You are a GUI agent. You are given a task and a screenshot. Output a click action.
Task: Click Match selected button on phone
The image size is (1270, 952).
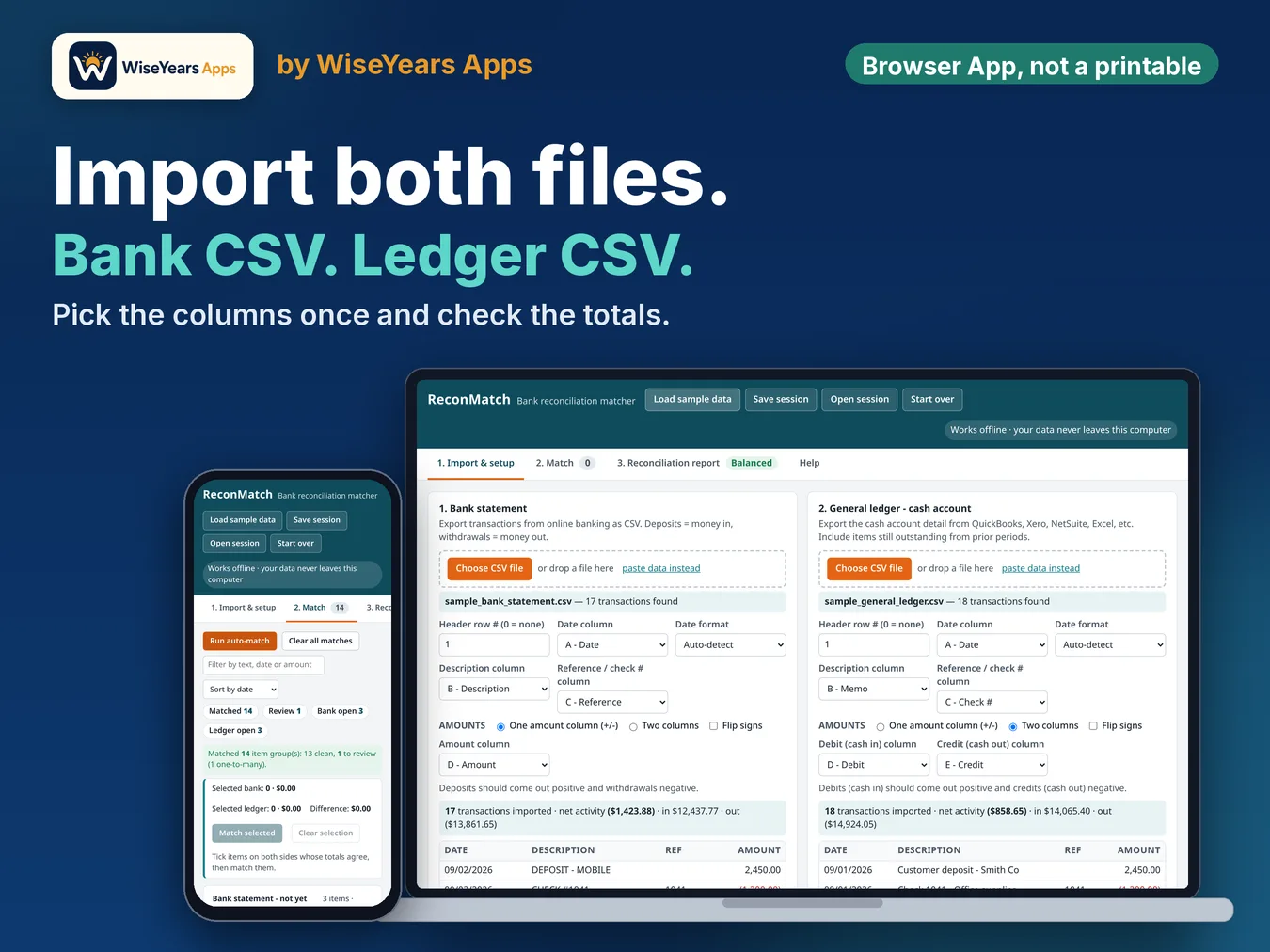[x=247, y=833]
